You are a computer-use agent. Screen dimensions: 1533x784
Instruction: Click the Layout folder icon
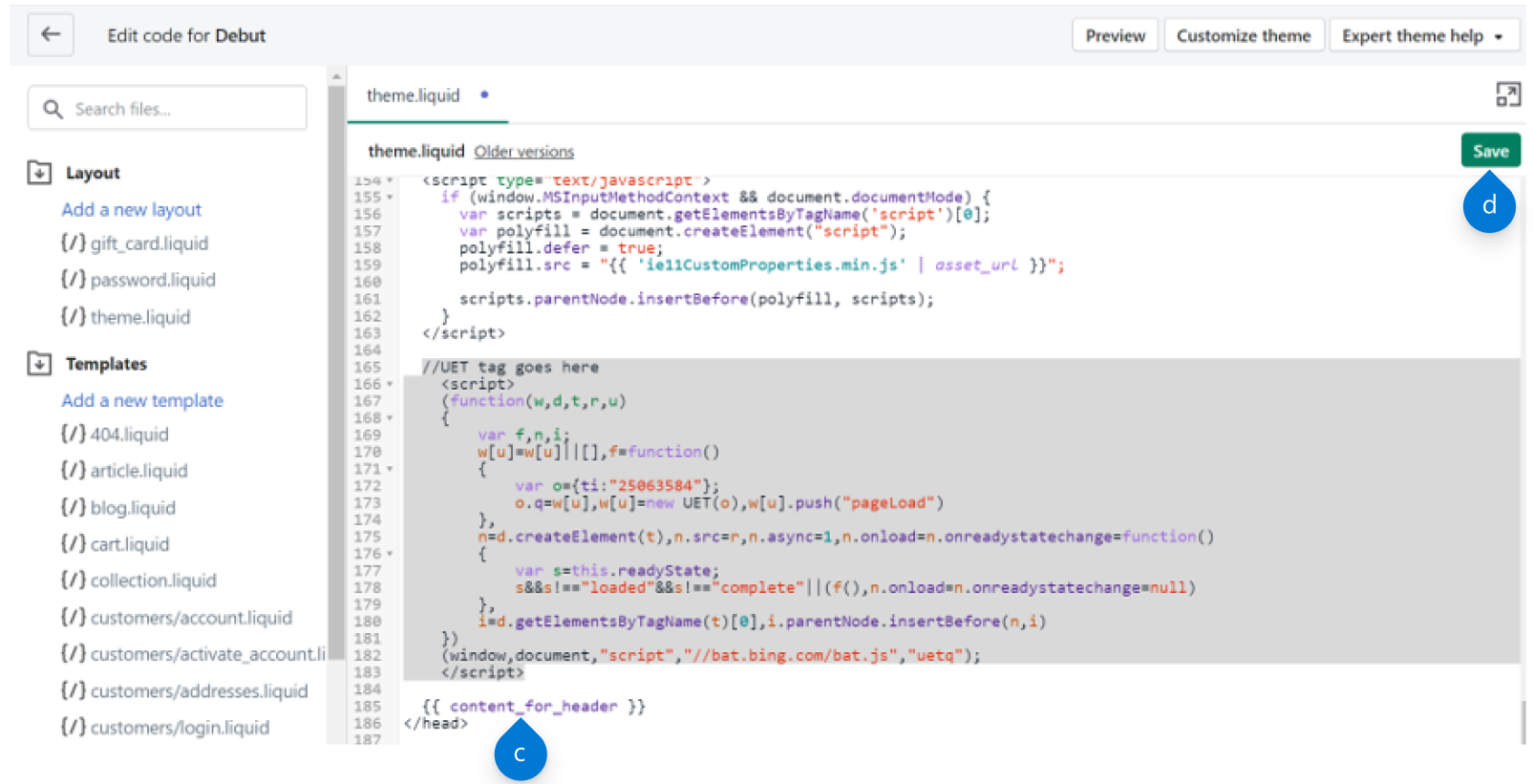click(x=39, y=173)
